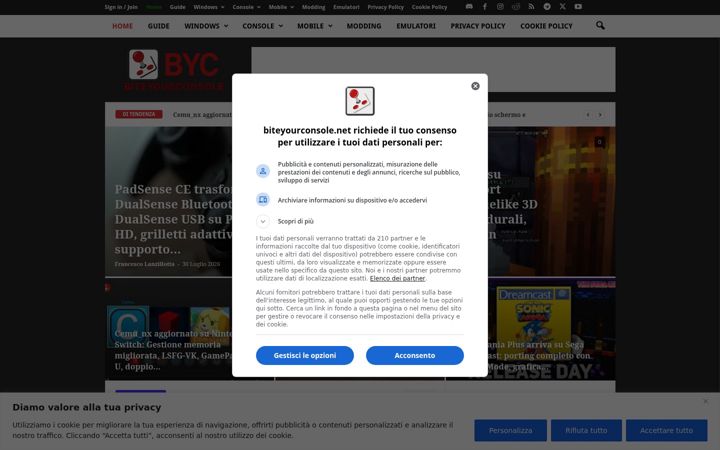Click Emulatori link in top bar

tap(346, 7)
